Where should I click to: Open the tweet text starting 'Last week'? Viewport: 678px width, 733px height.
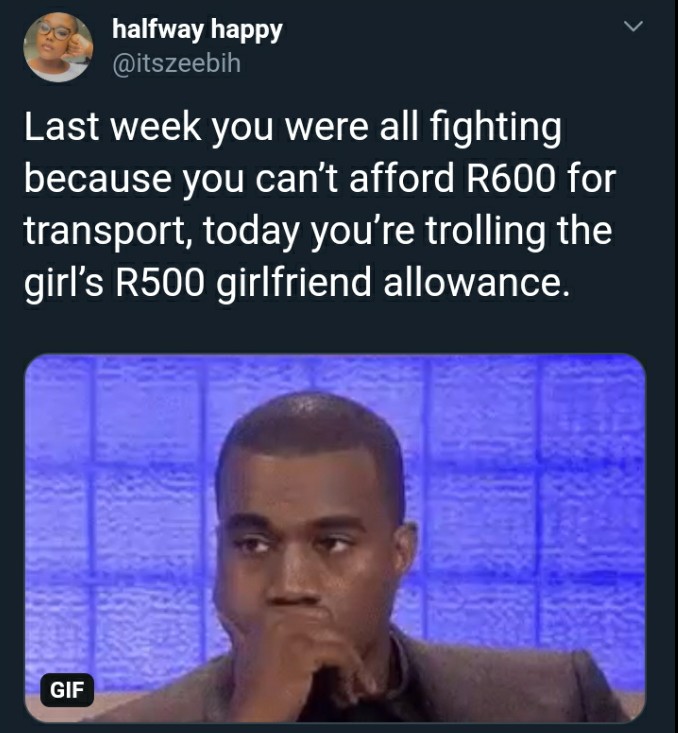[x=320, y=205]
